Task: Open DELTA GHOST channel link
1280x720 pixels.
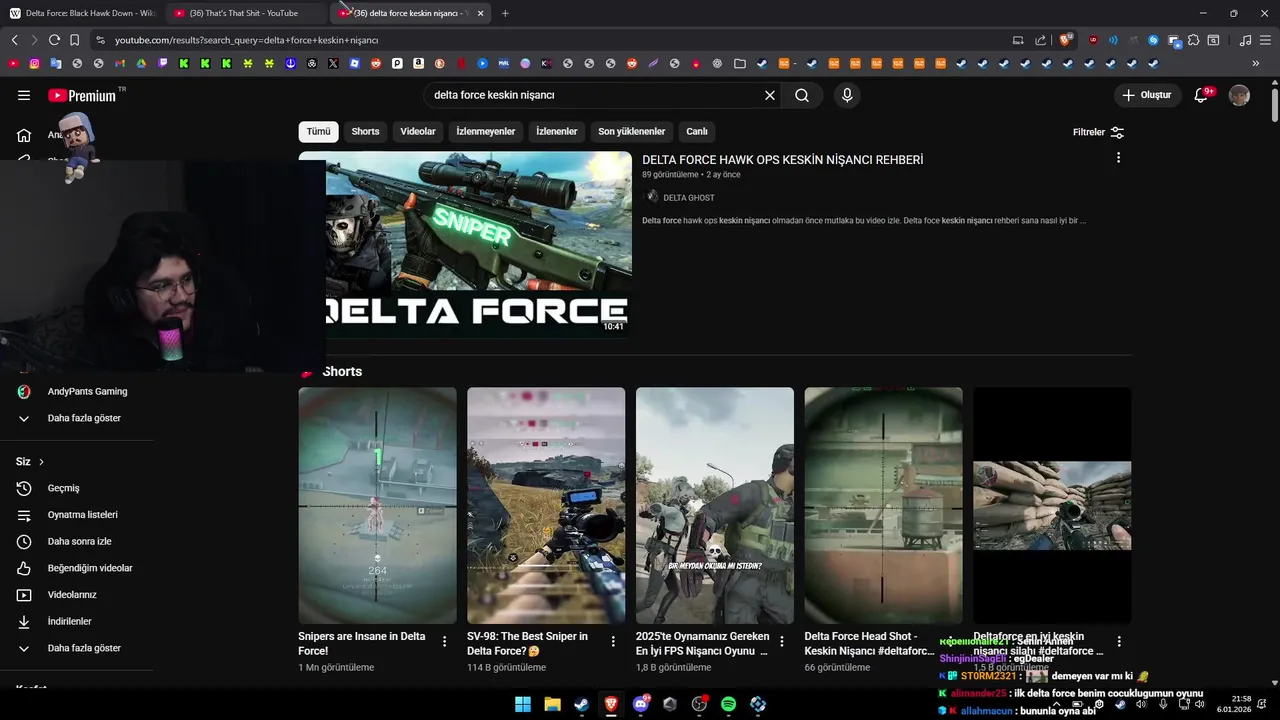Action: click(688, 198)
